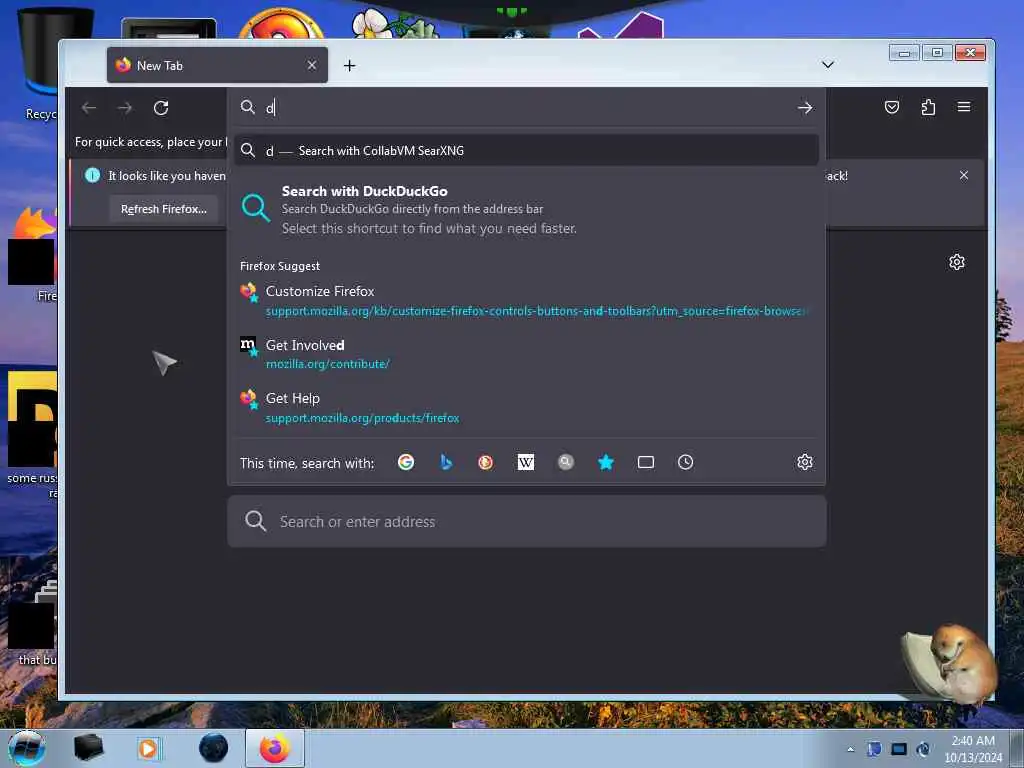Open the Extensions puzzle icon

pos(927,107)
